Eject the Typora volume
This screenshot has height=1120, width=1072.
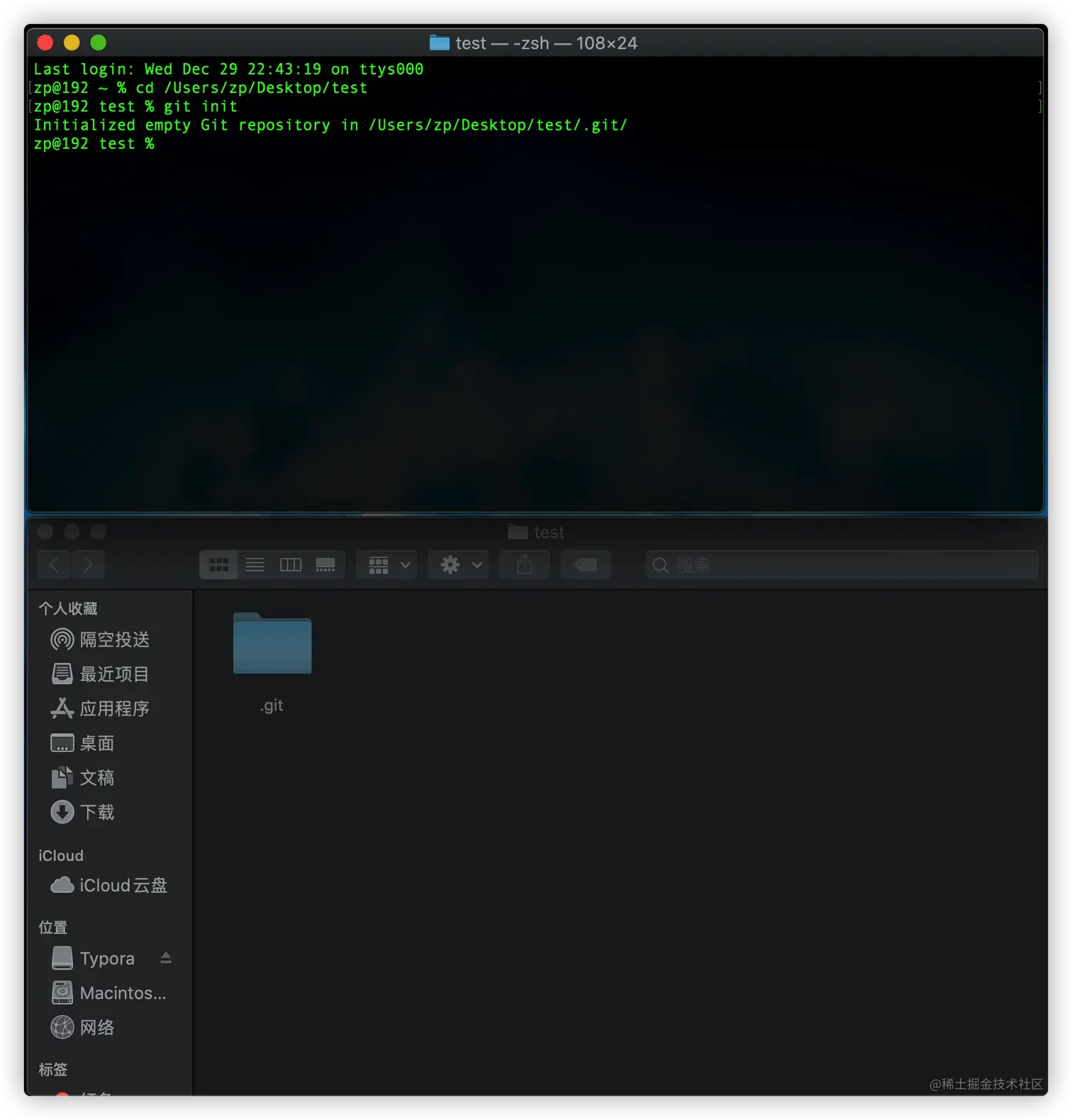[x=166, y=958]
